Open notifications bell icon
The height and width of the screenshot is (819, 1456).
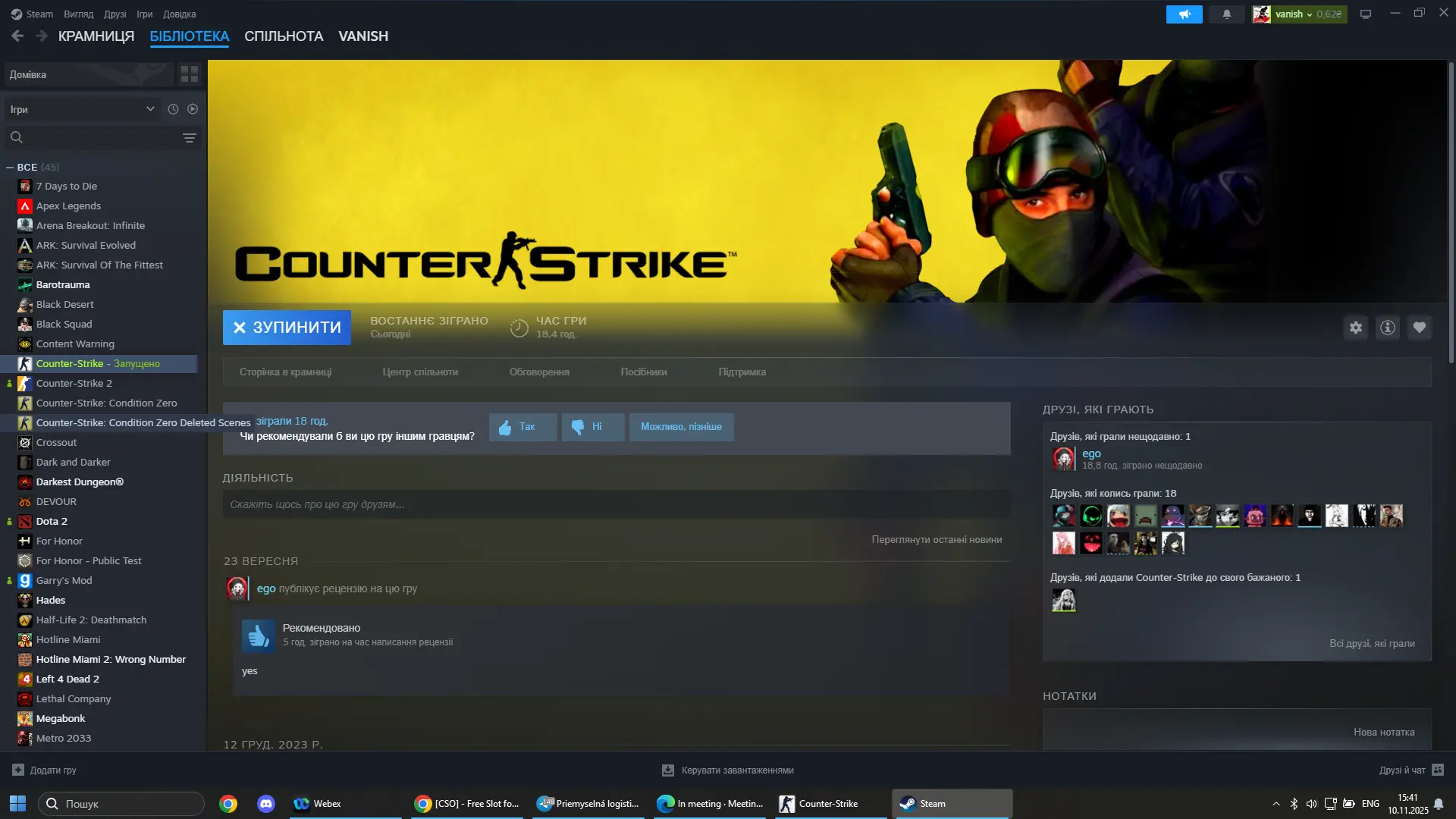click(x=1226, y=14)
